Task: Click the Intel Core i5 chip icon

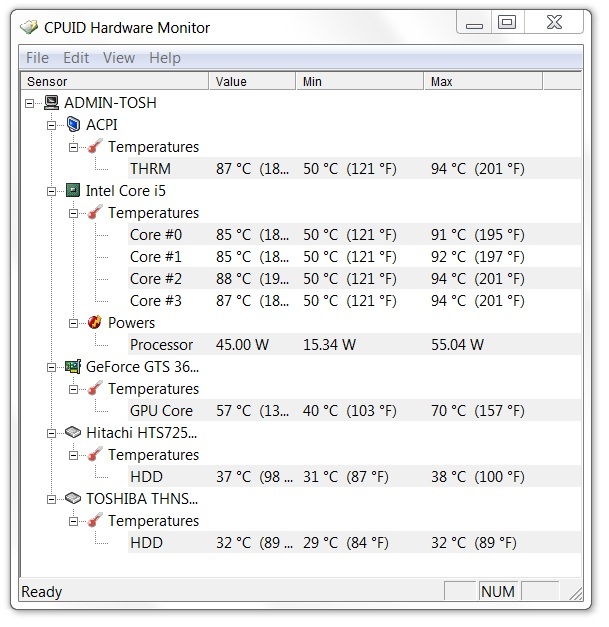Action: [x=73, y=190]
